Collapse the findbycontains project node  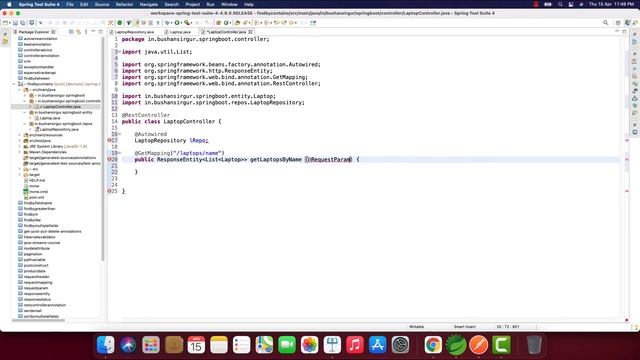pyautogui.click(x=14, y=84)
